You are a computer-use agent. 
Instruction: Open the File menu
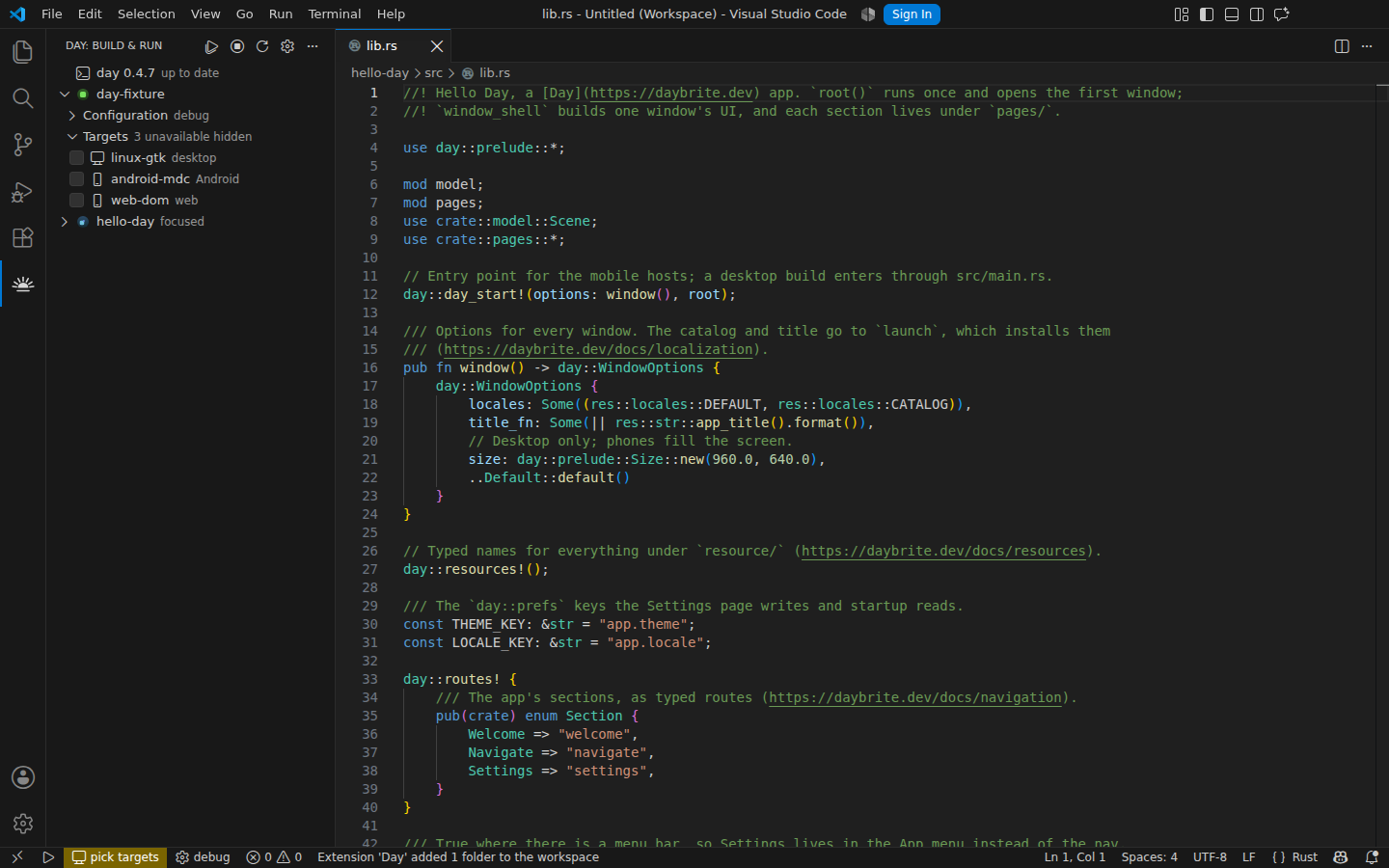[x=52, y=14]
